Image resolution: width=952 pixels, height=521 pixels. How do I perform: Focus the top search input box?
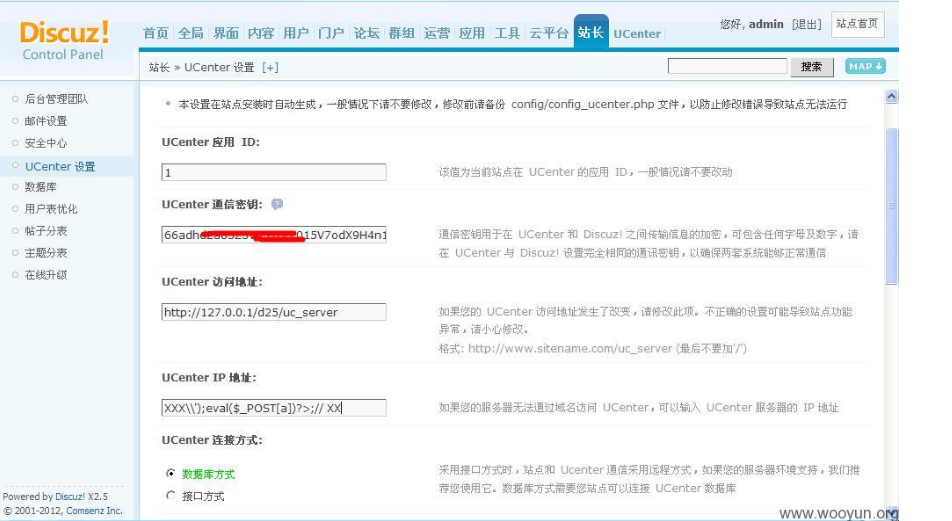(727, 66)
